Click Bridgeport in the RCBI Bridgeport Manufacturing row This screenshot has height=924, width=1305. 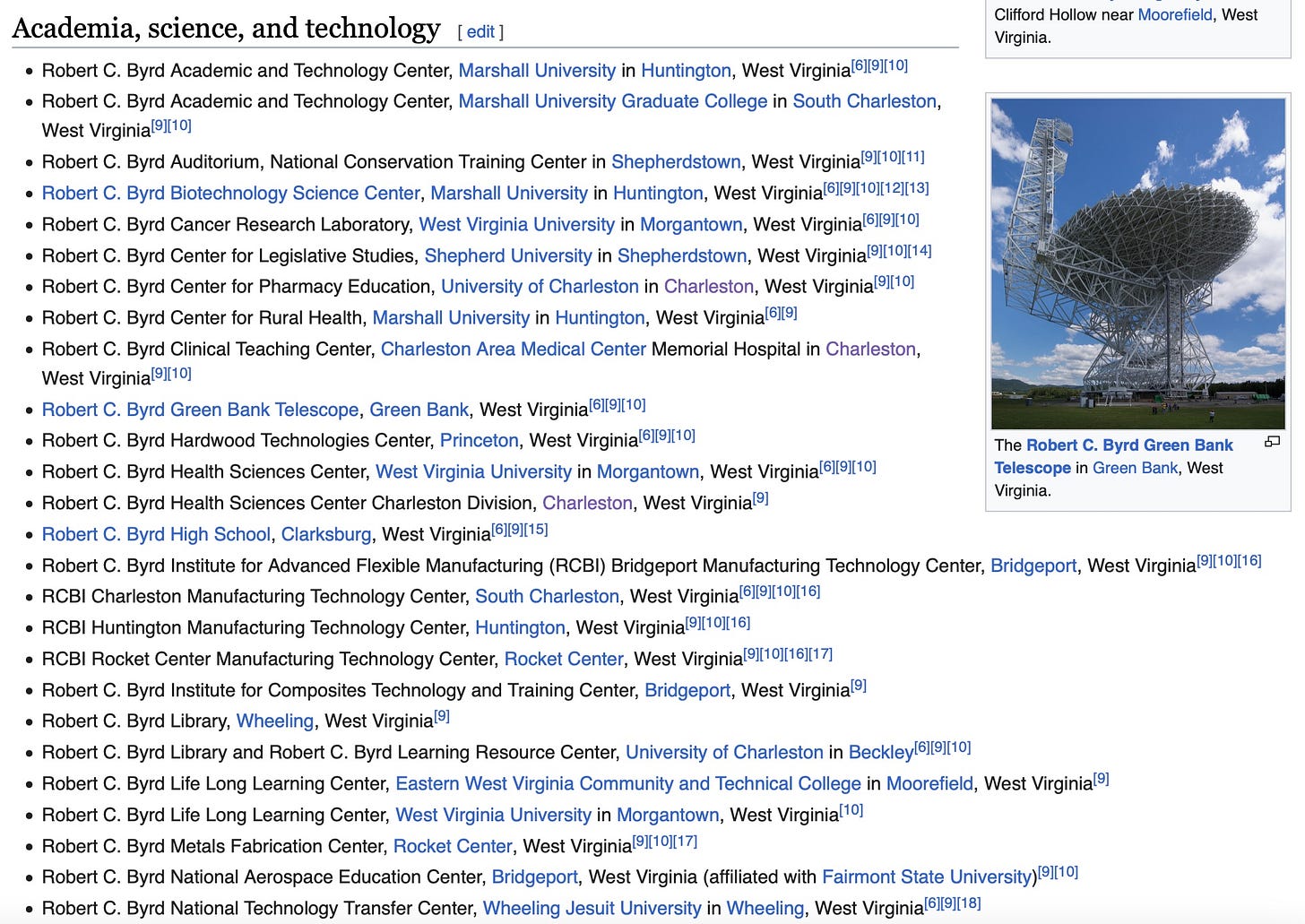coord(1033,566)
